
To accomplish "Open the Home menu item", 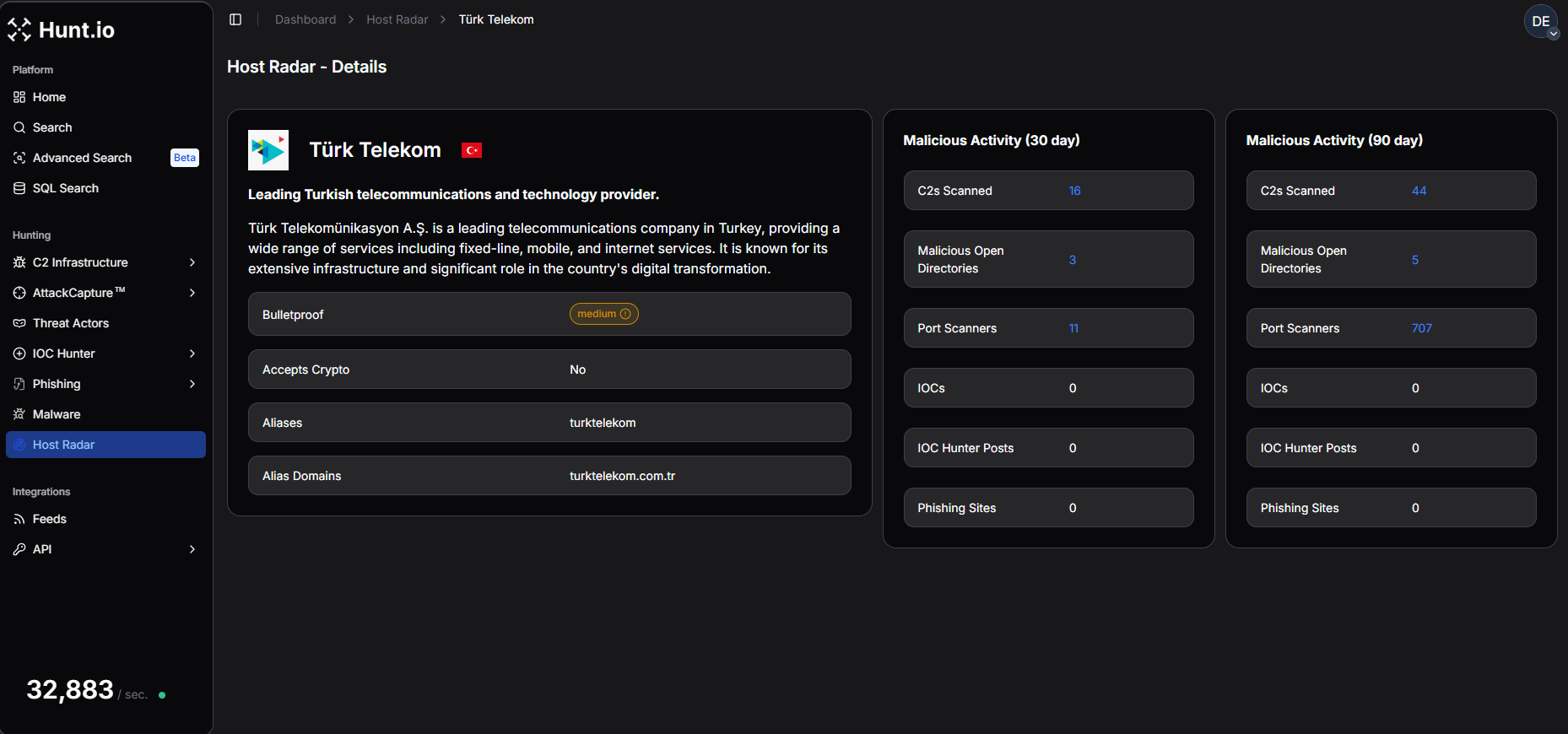I will pos(105,97).
